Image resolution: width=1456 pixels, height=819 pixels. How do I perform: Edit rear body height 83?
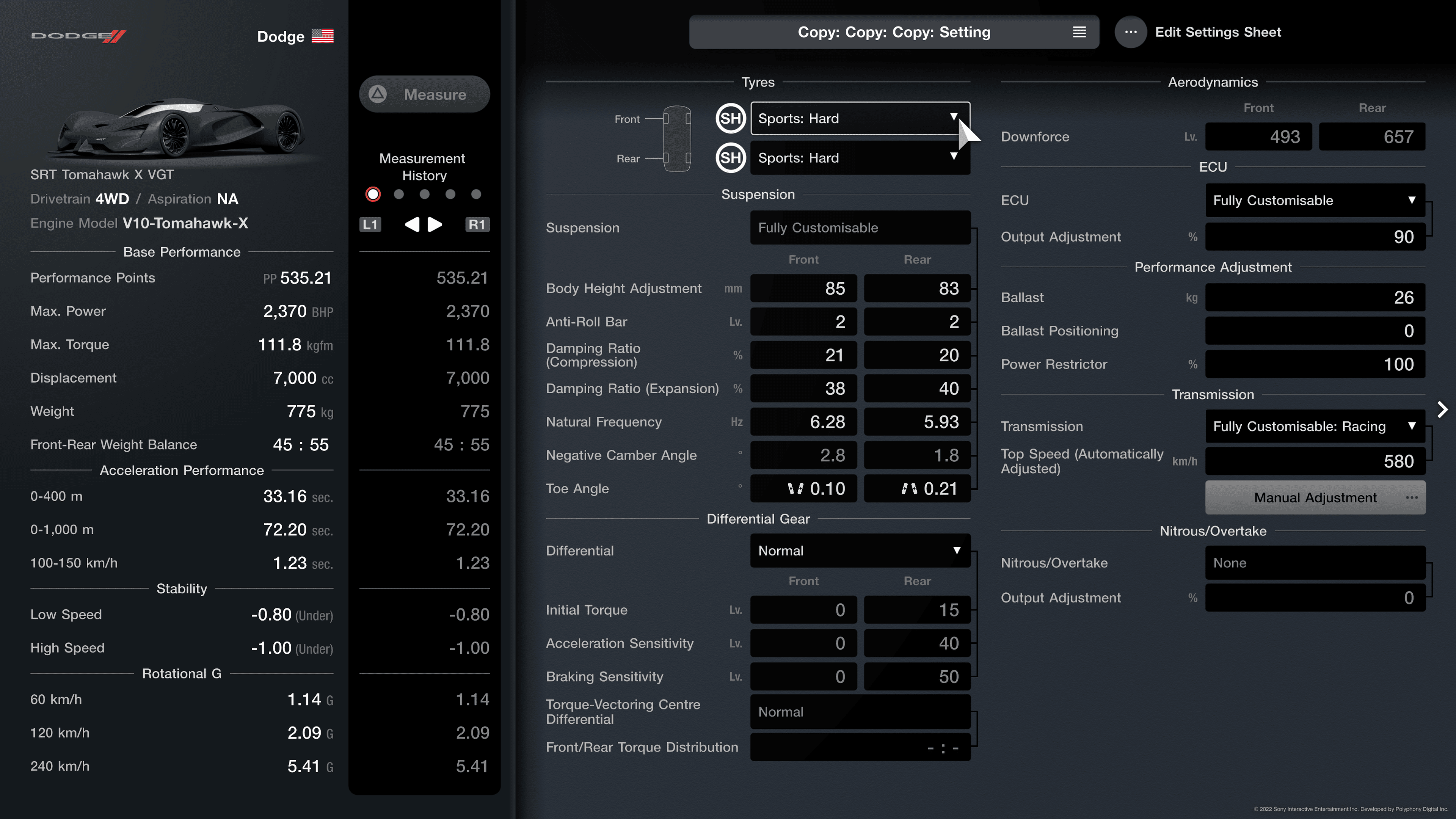point(917,288)
